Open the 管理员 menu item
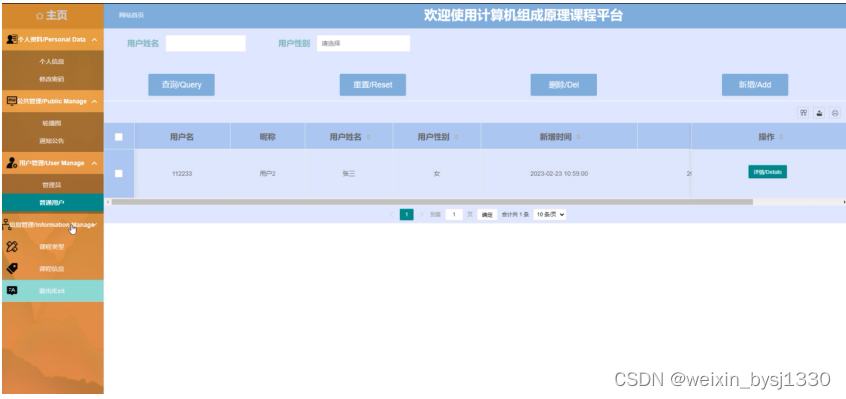 pyautogui.click(x=52, y=185)
